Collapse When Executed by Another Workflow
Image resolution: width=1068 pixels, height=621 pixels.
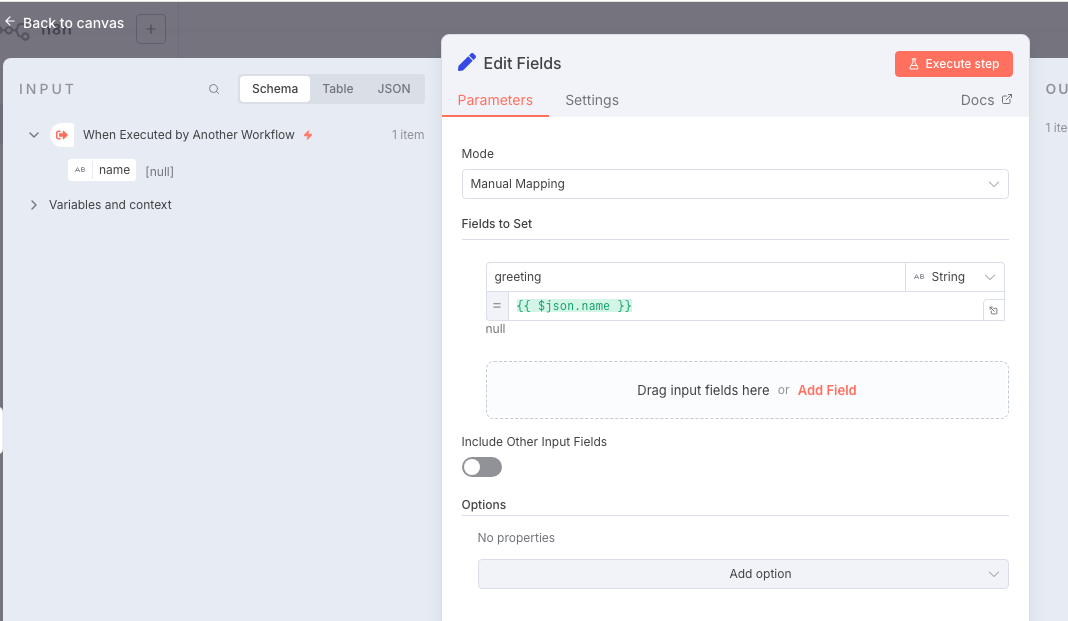(34, 135)
